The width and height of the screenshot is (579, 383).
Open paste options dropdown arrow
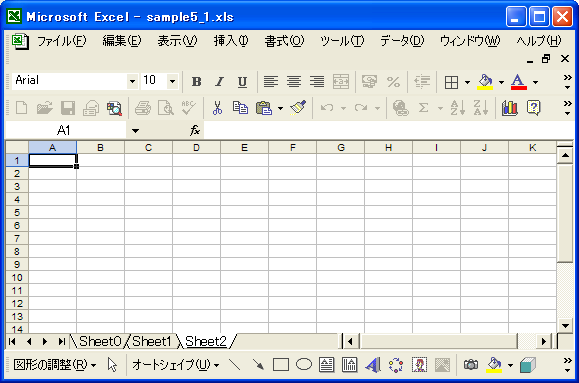point(280,108)
